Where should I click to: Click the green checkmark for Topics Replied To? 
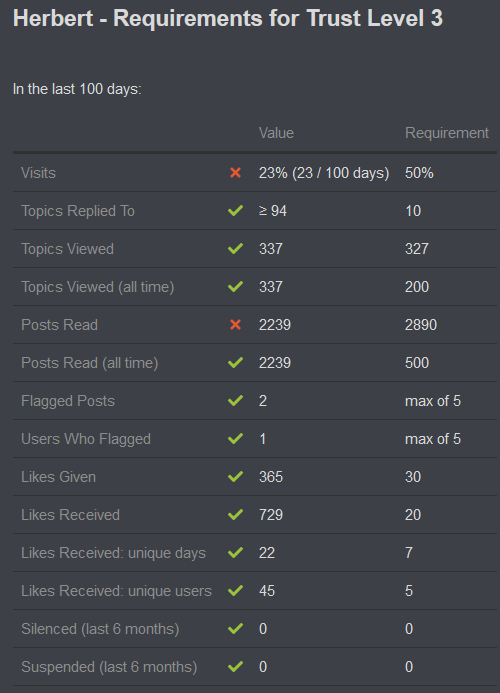click(x=235, y=211)
